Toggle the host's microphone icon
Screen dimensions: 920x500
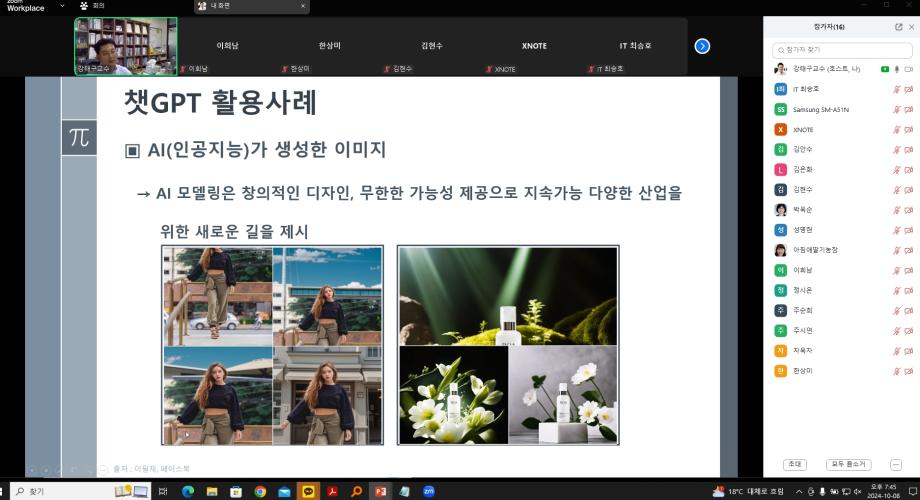897,69
